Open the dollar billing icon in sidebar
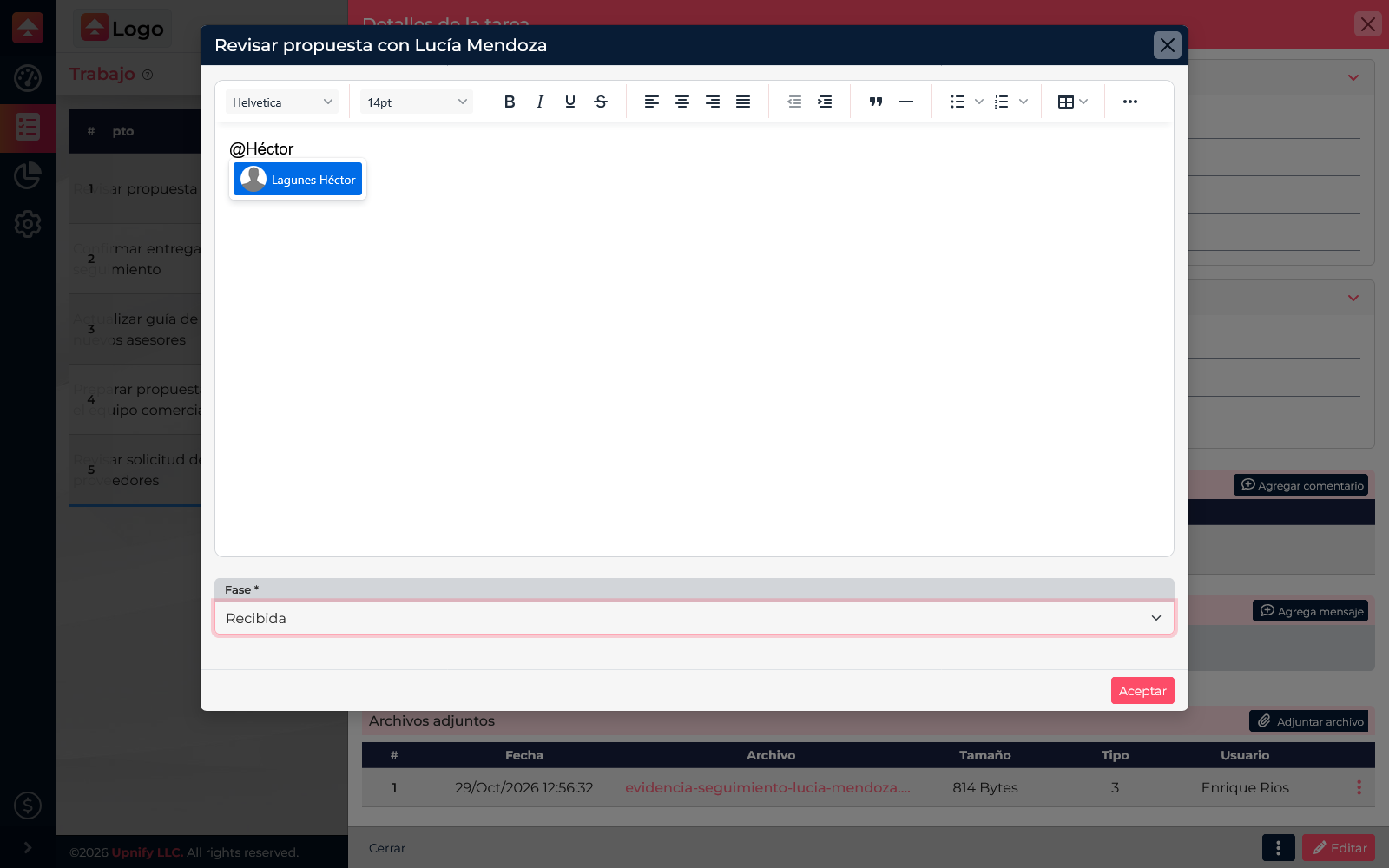 click(x=28, y=806)
